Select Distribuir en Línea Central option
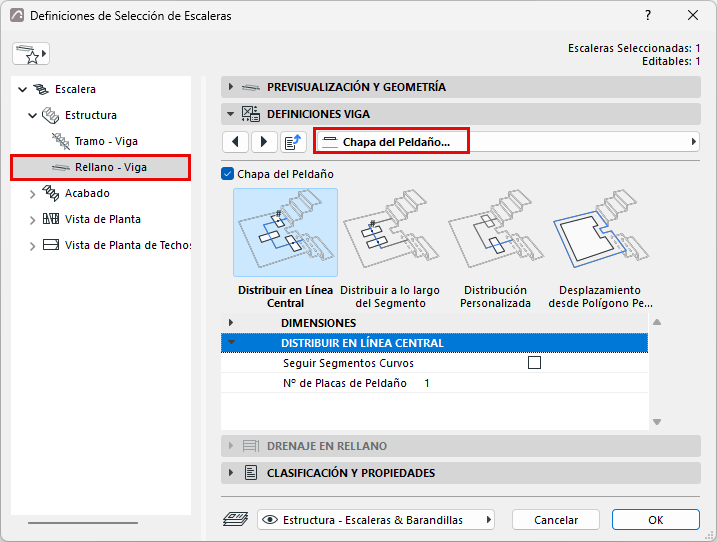Screen dimensions: 717x542 point(285,232)
